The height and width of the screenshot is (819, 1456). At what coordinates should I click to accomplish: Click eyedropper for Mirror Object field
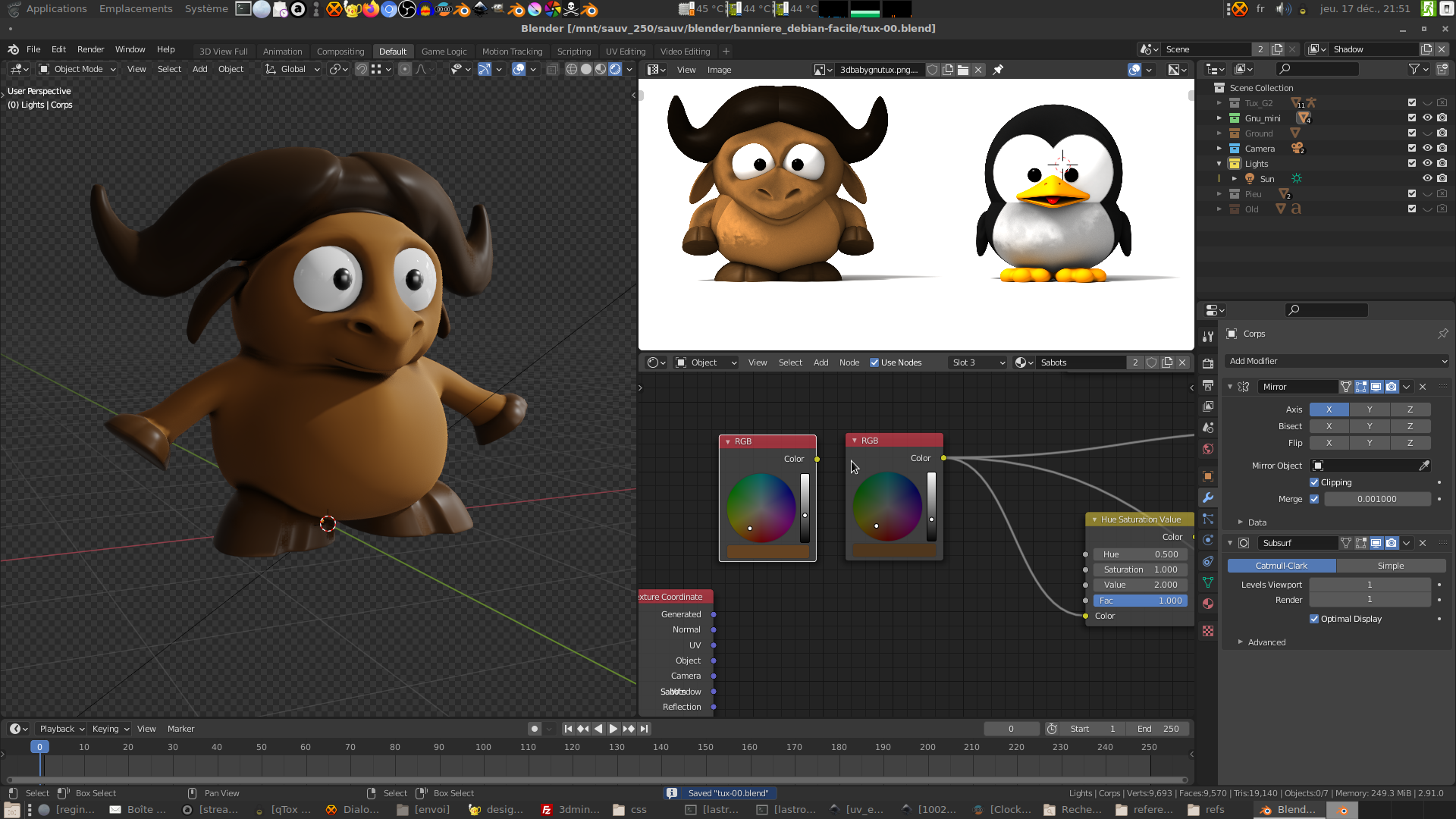1424,466
